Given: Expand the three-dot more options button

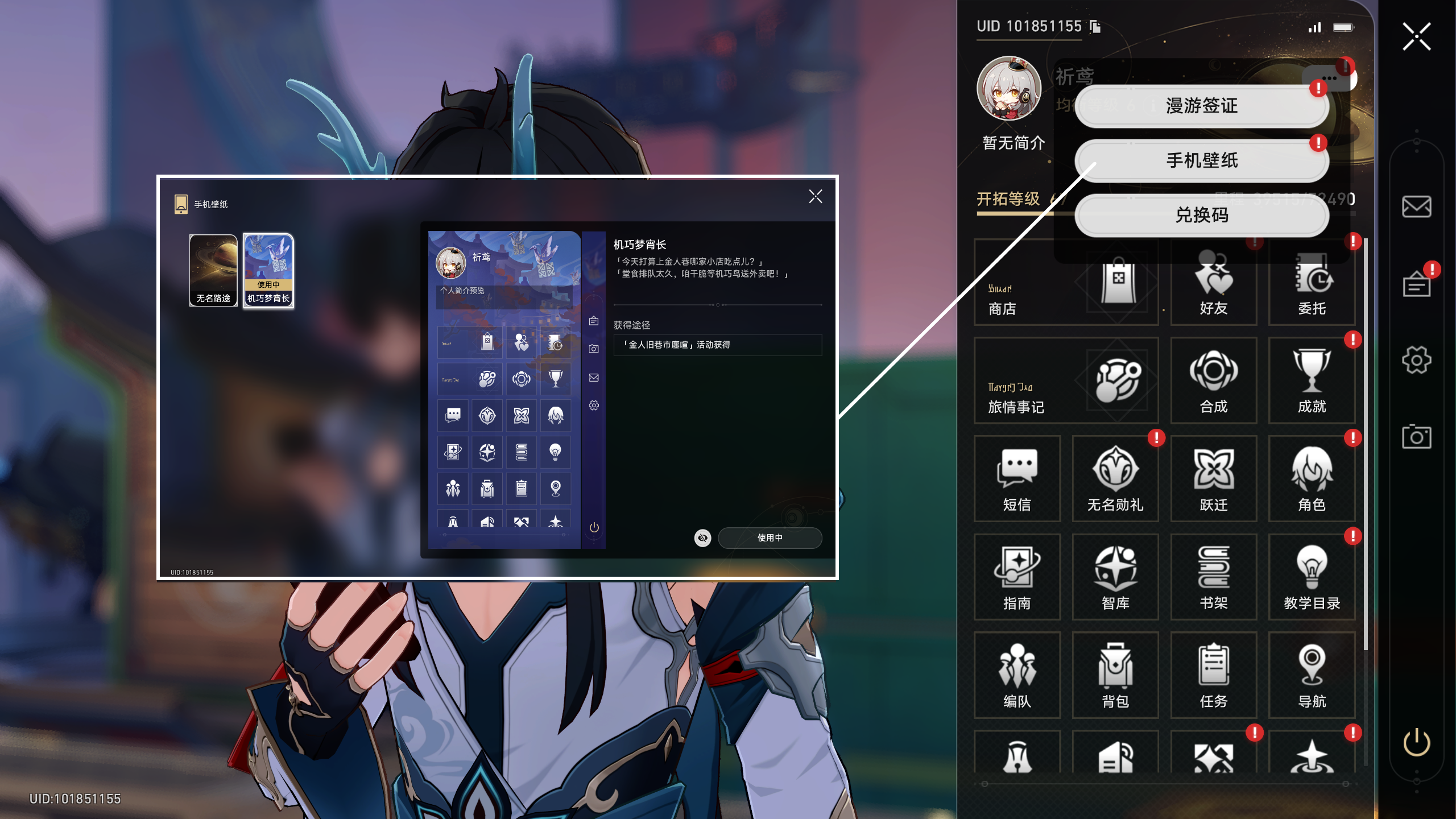Looking at the screenshot, I should 1329,78.
